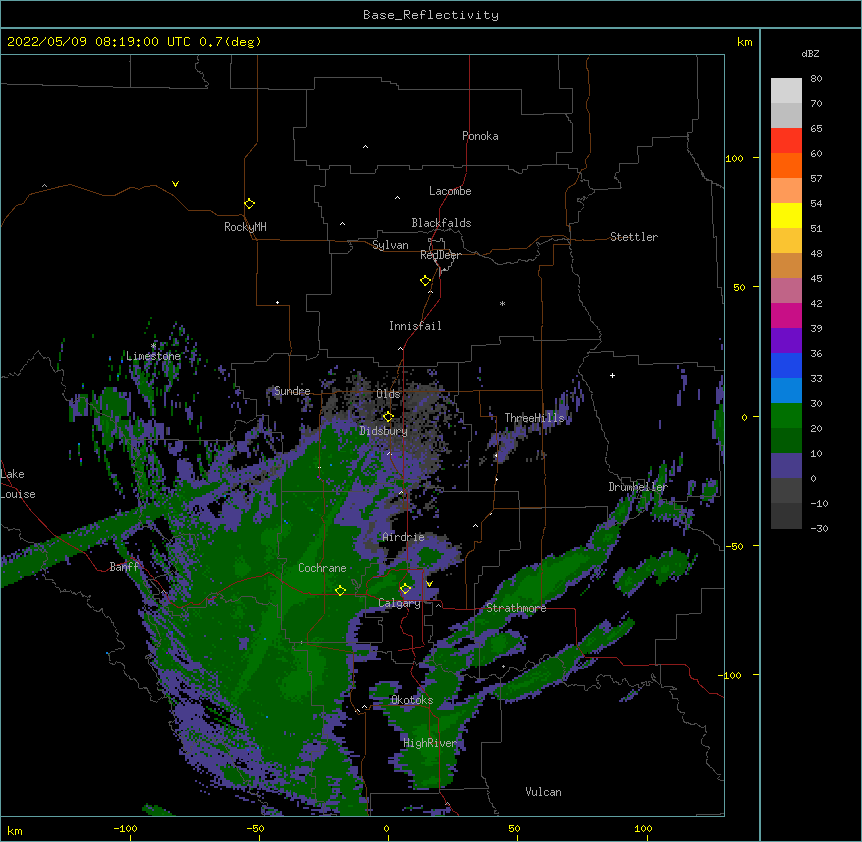Click the Vulcan city label
This screenshot has width=862, height=842.
tap(543, 792)
